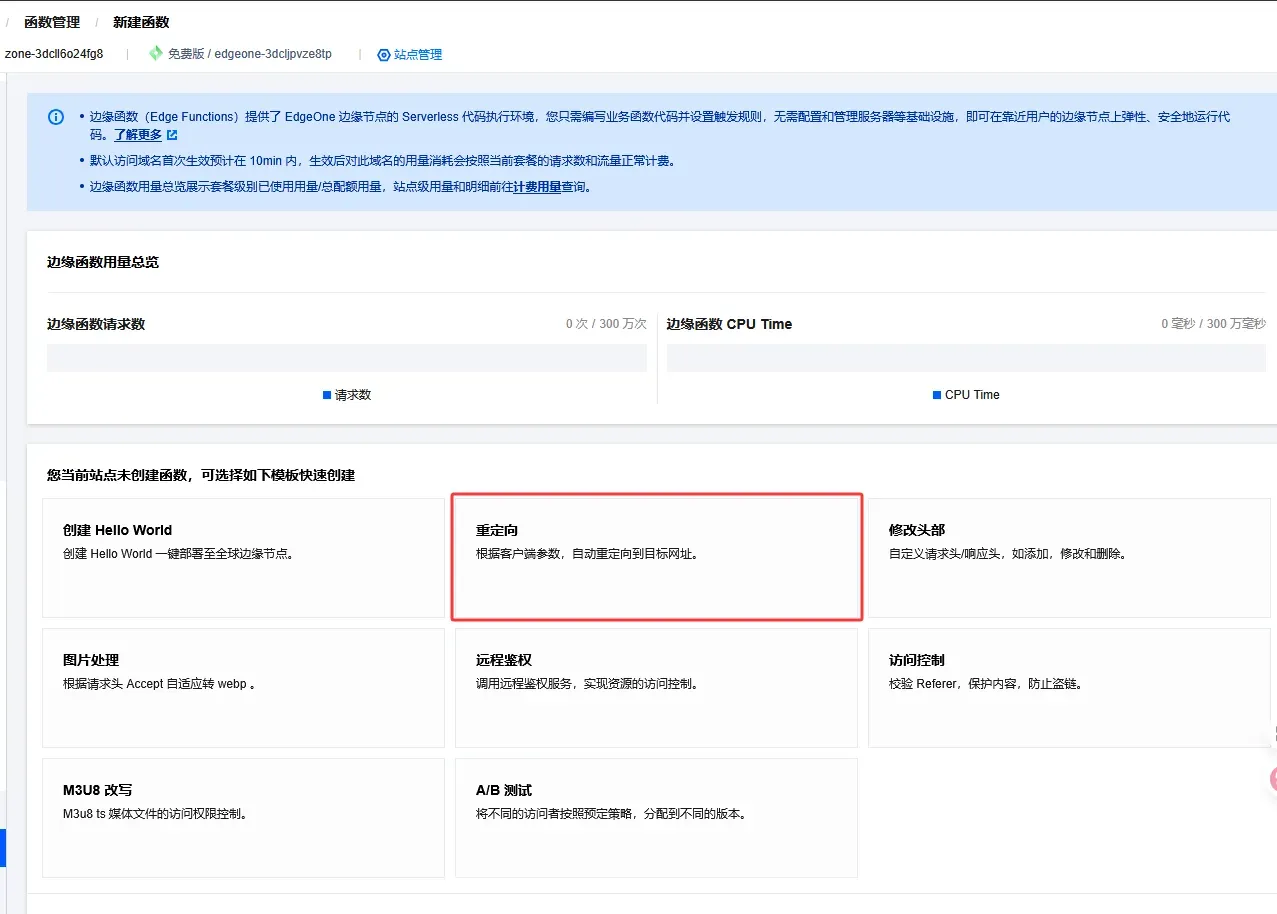This screenshot has height=914, width=1277.
Task: Go to 函数管理 in the breadcrumb
Action: click(52, 22)
